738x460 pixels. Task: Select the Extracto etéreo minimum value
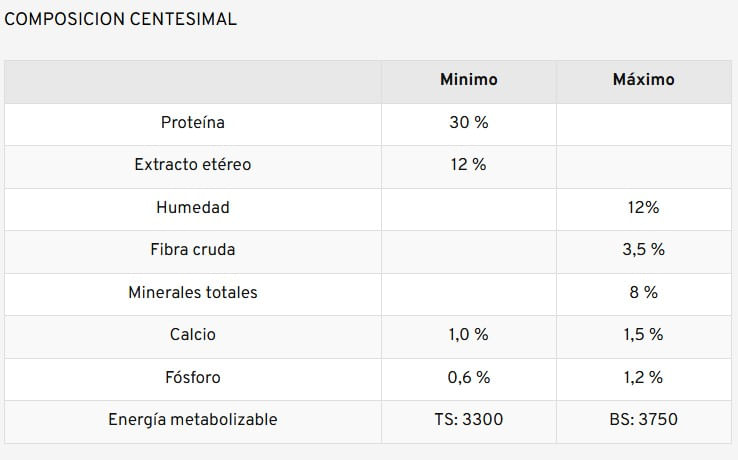[468, 165]
